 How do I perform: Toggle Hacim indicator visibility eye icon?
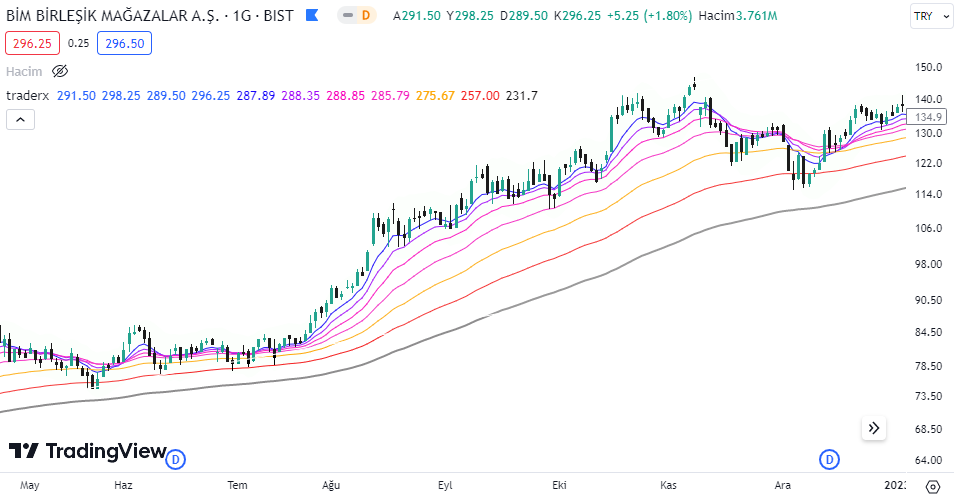pos(60,71)
